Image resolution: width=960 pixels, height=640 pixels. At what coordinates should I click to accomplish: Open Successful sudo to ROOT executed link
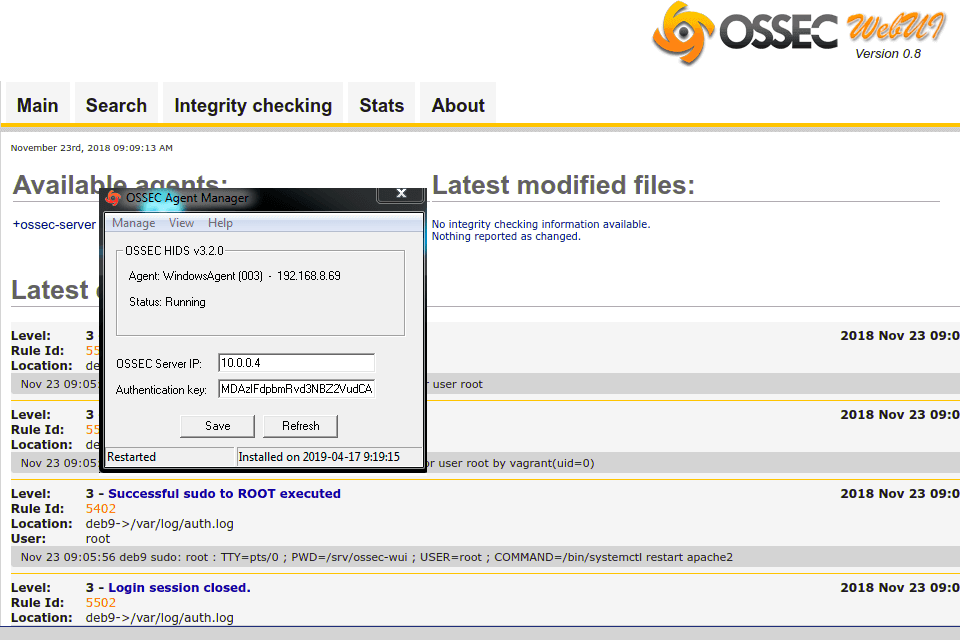pyautogui.click(x=224, y=494)
